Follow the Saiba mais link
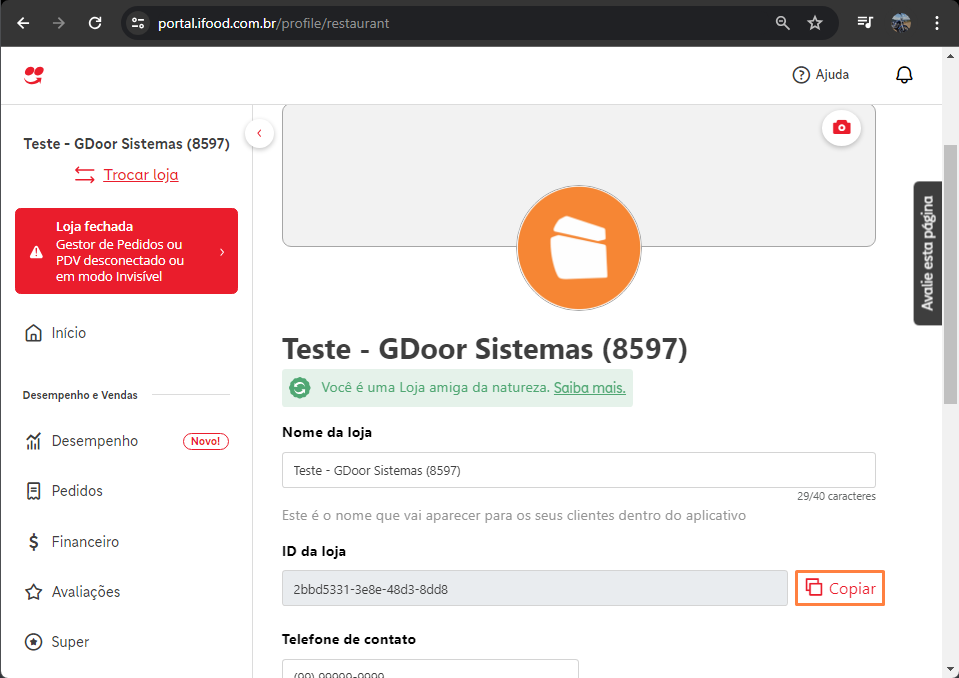This screenshot has height=678, width=959. [x=590, y=388]
